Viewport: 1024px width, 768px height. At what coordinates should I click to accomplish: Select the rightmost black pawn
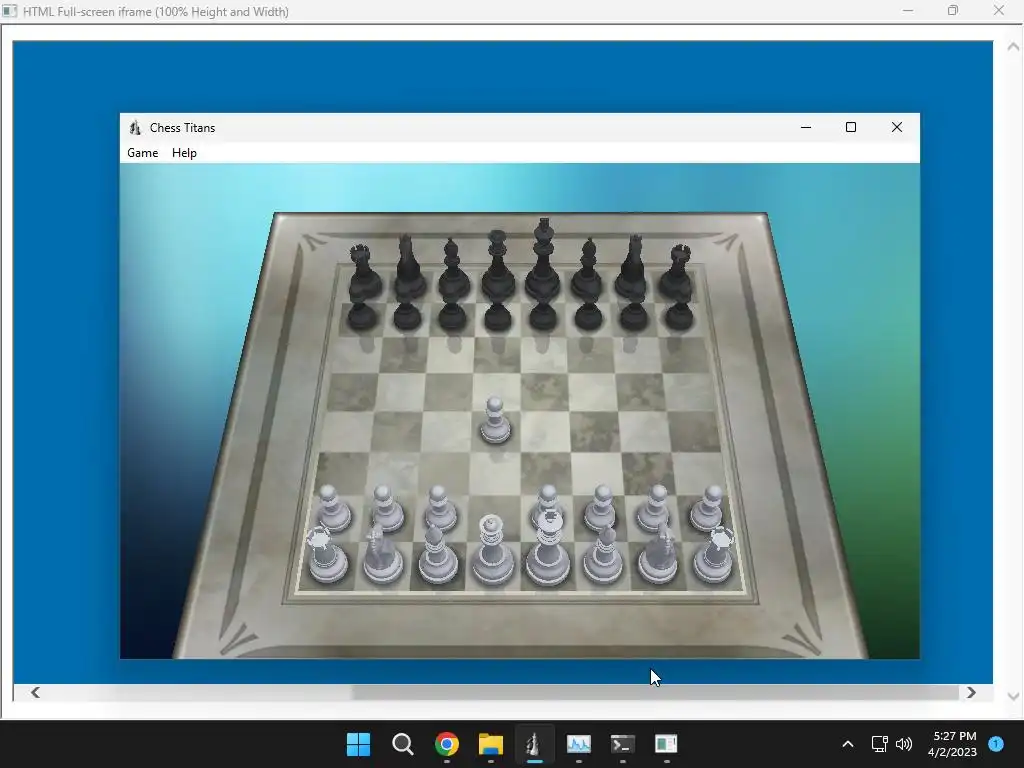coord(679,313)
